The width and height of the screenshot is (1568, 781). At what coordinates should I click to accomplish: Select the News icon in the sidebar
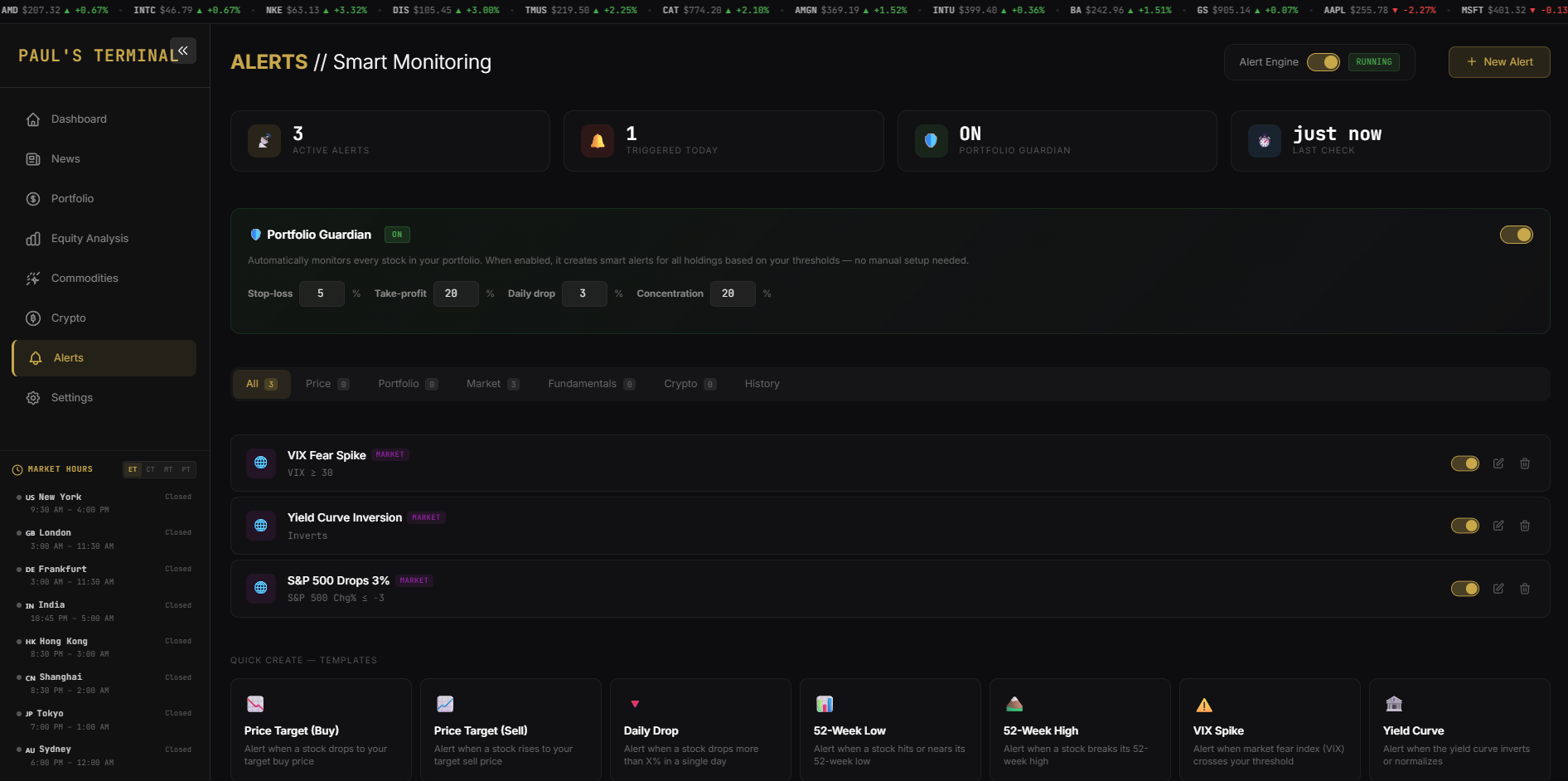(x=32, y=158)
